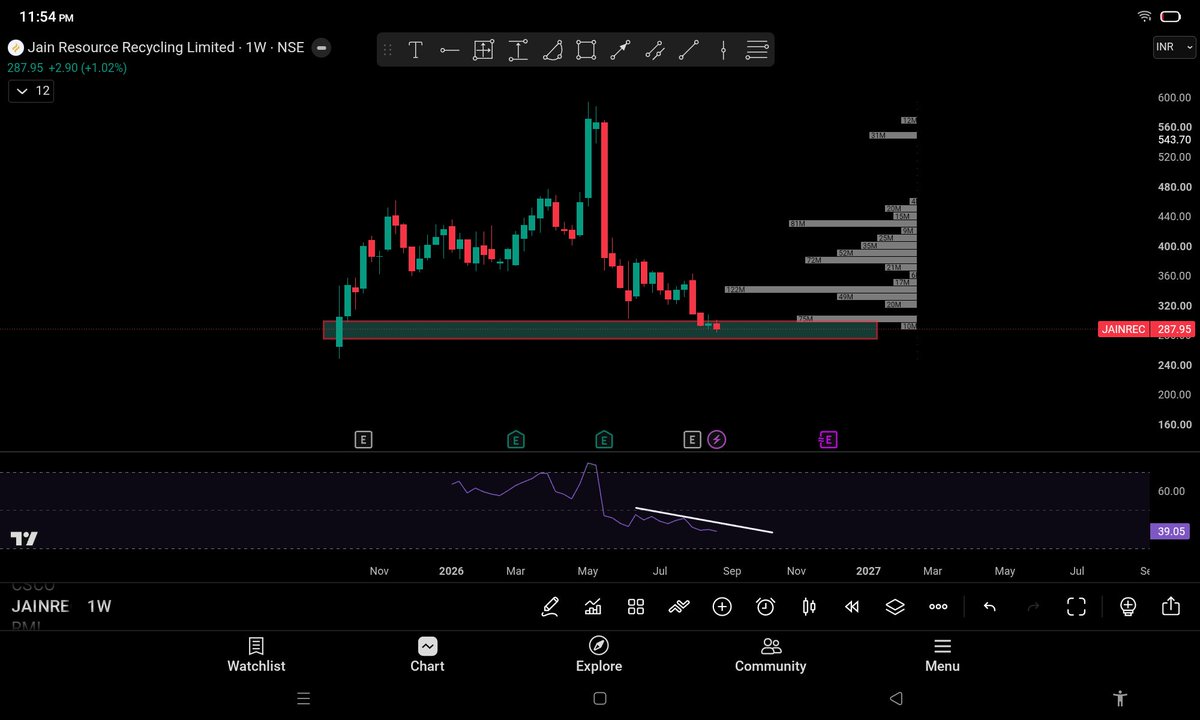Start bar replay with rewind icon
Image resolution: width=1200 pixels, height=720 pixels.
(852, 606)
